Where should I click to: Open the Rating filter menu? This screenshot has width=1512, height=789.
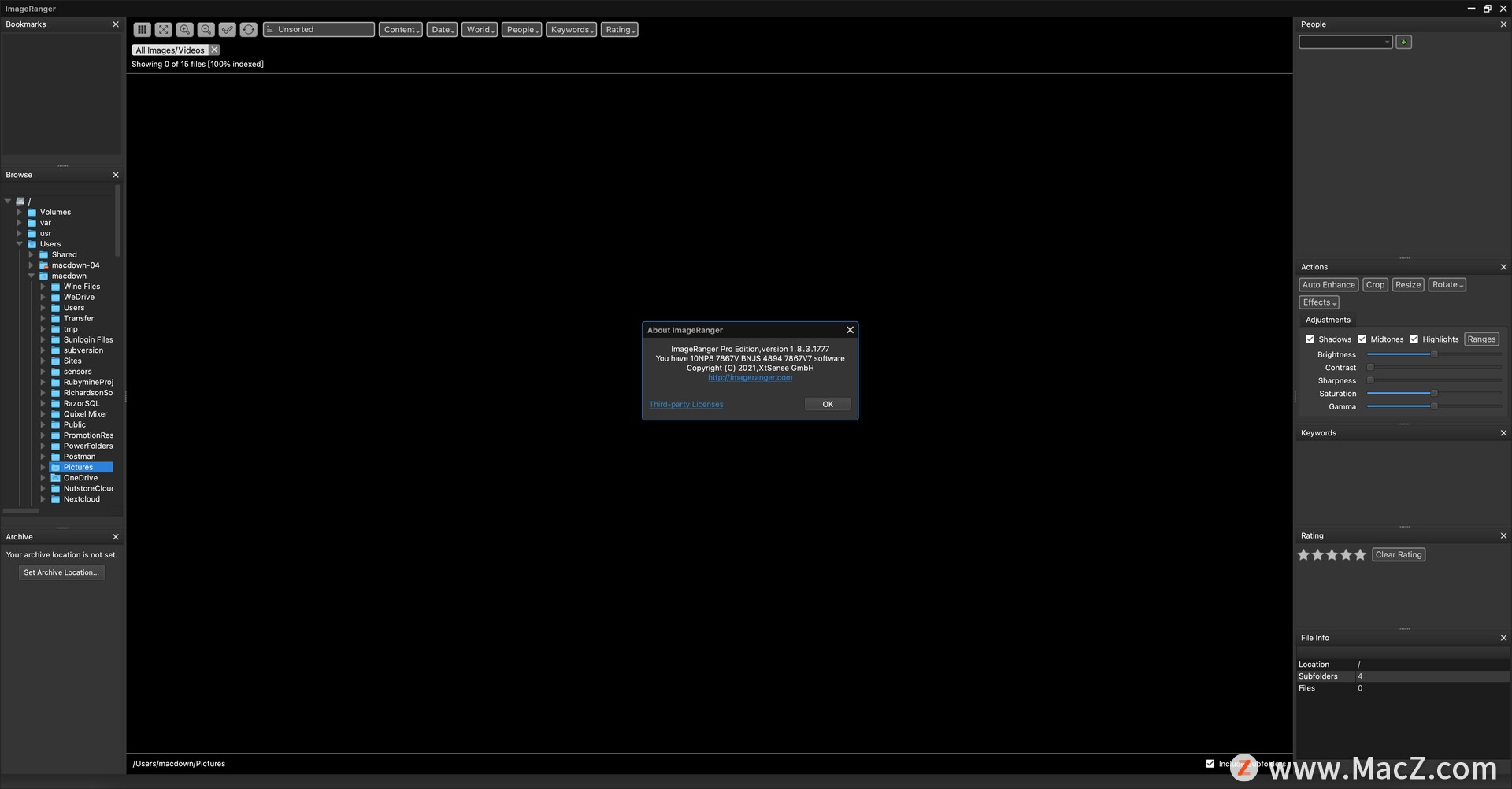click(x=619, y=30)
